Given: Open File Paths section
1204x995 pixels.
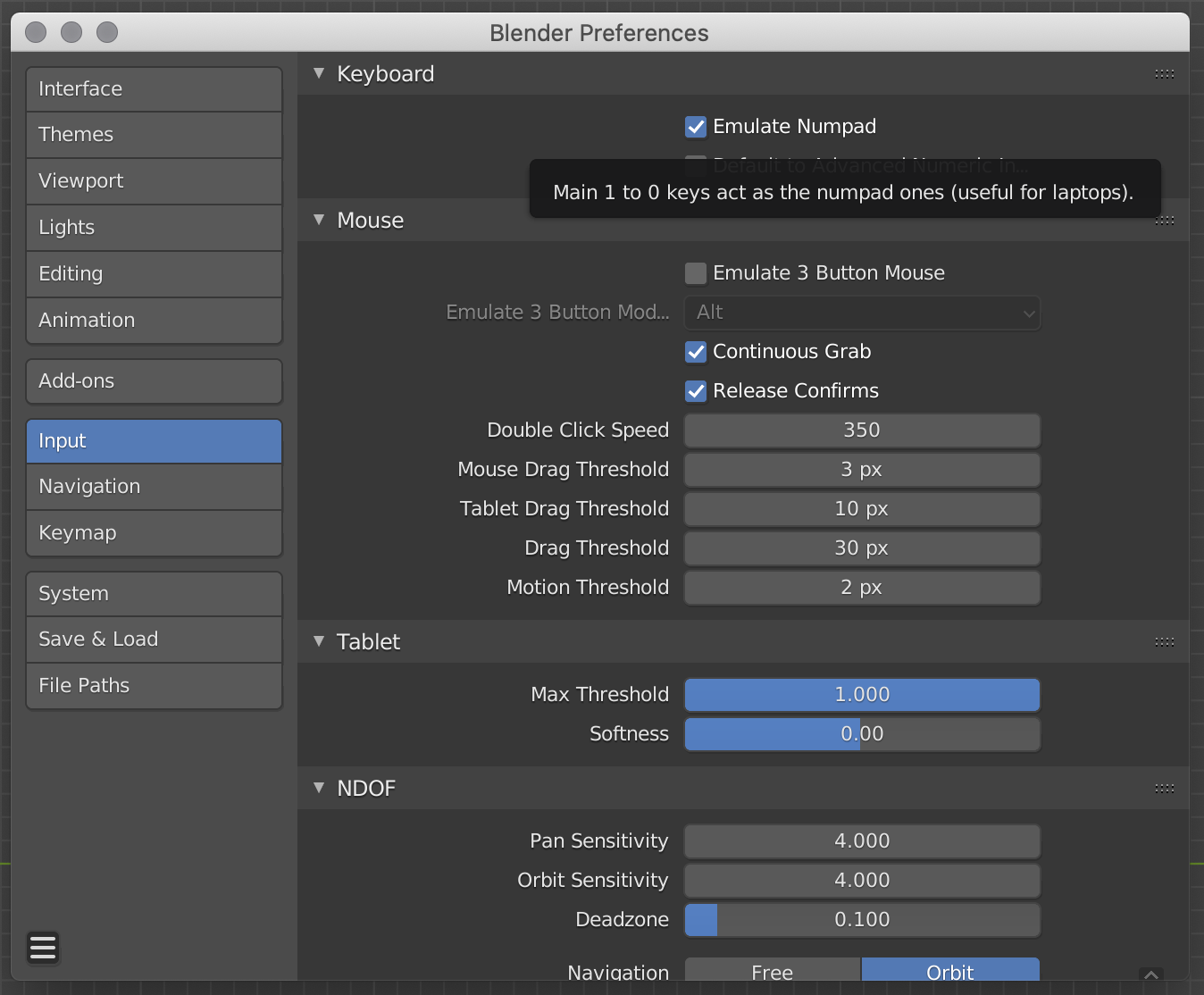Looking at the screenshot, I should (x=155, y=686).
